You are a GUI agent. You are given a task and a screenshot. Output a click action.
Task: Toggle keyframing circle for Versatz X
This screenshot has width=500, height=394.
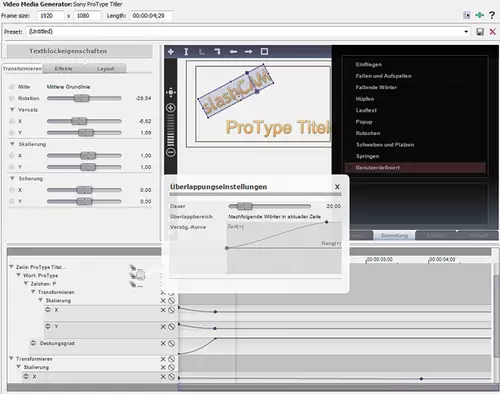point(12,121)
